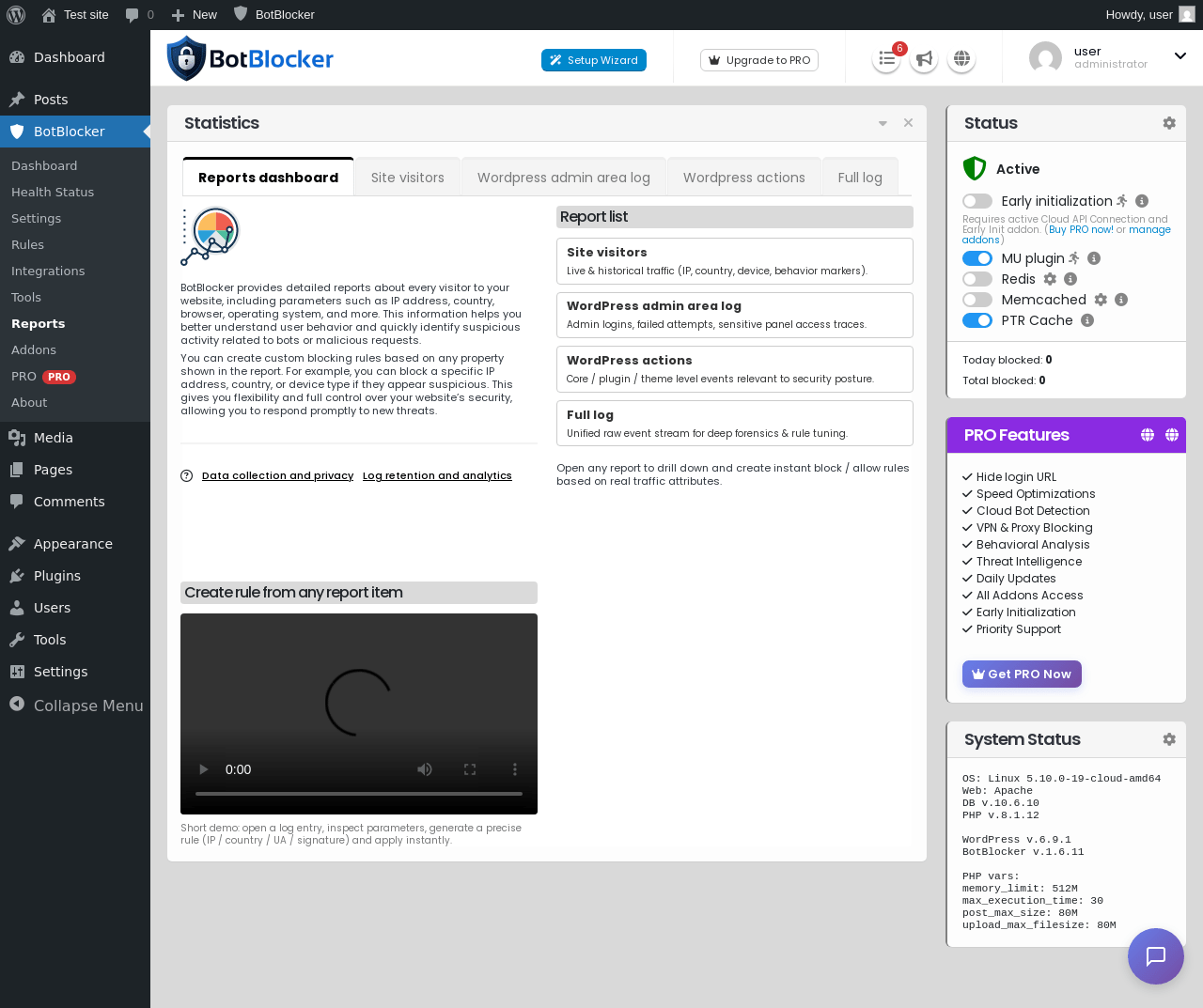
Task: Enter fullscreen on demo video
Action: 470,769
